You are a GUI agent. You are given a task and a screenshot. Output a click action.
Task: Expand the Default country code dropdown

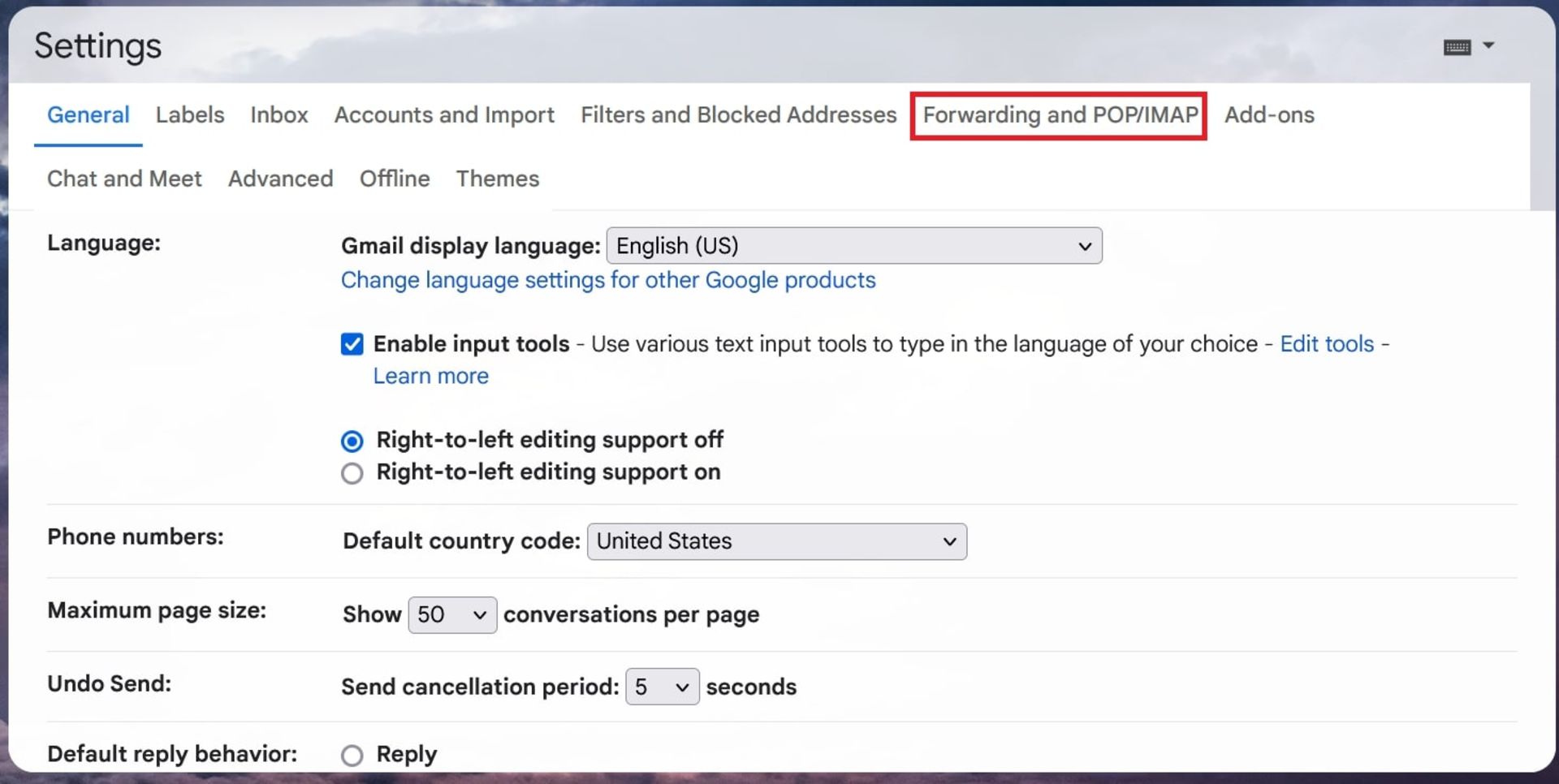[776, 541]
